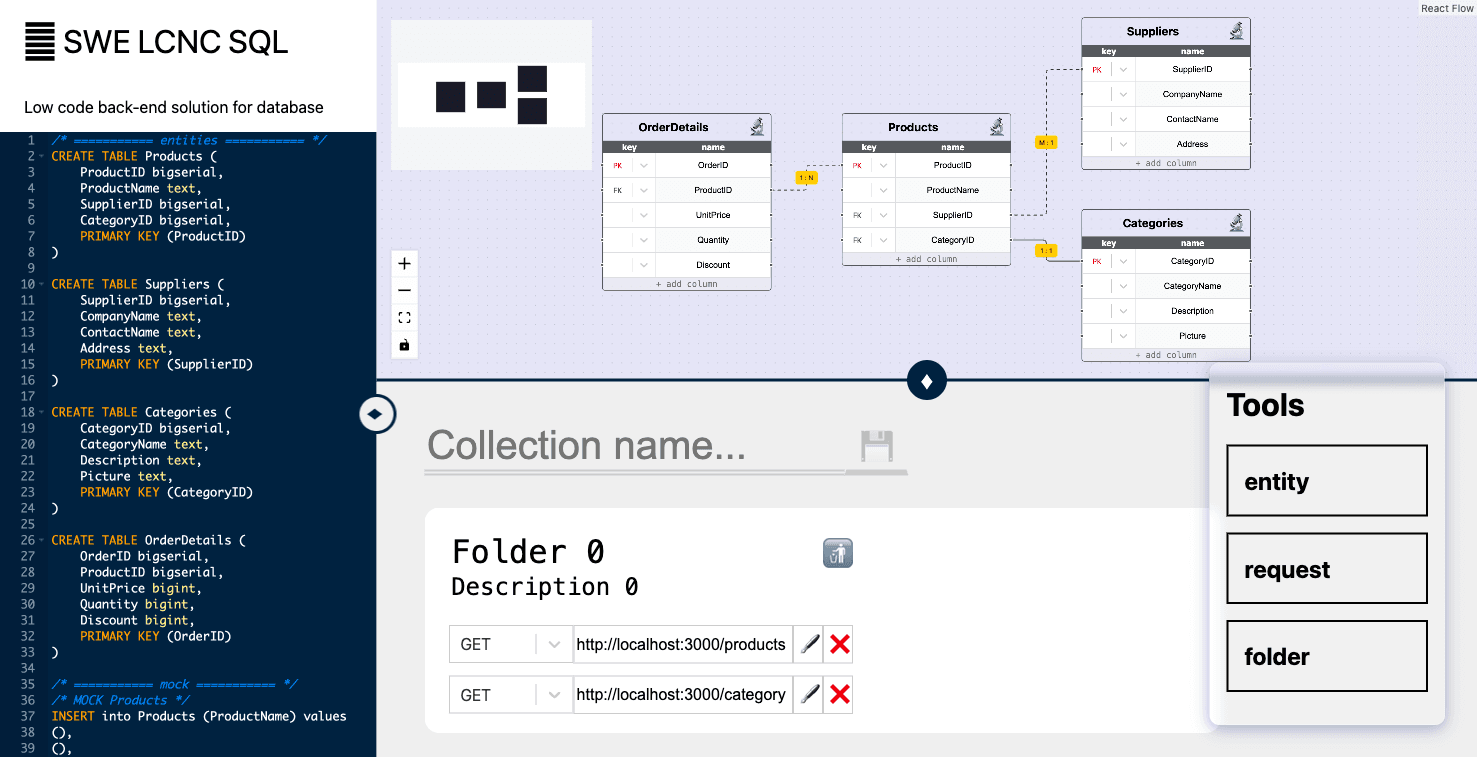Open key dropdown for Products CategoryID column
The image size is (1477, 757).
point(884,240)
